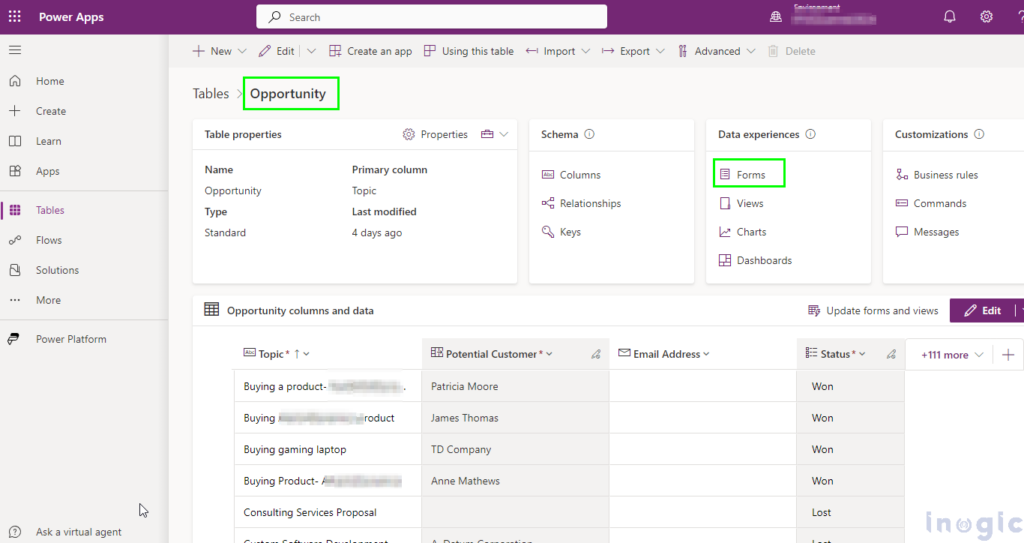Click the Tools briefcase icon

click(x=487, y=134)
